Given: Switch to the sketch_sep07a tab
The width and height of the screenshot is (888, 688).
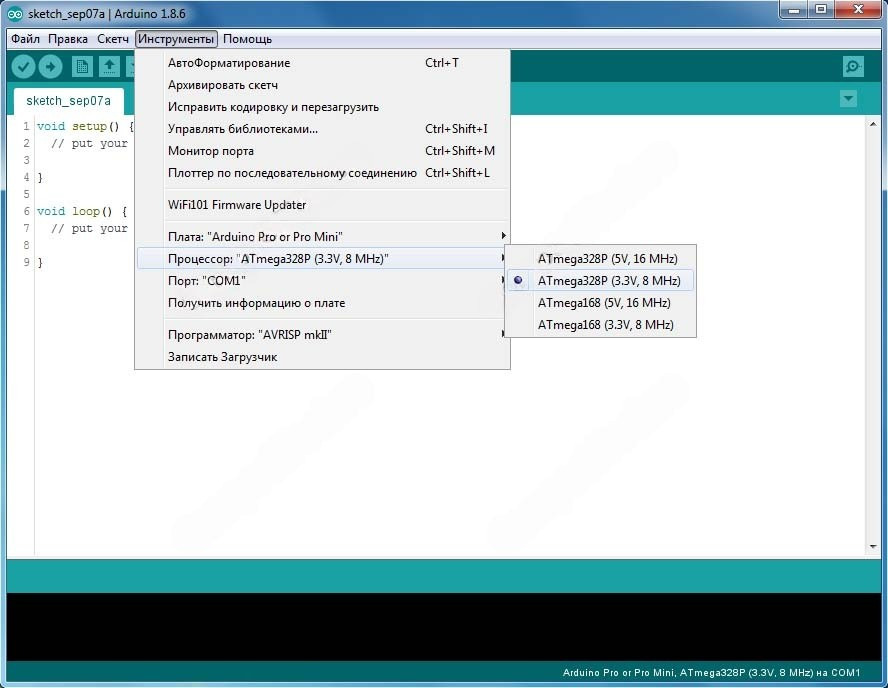Looking at the screenshot, I should 68,101.
